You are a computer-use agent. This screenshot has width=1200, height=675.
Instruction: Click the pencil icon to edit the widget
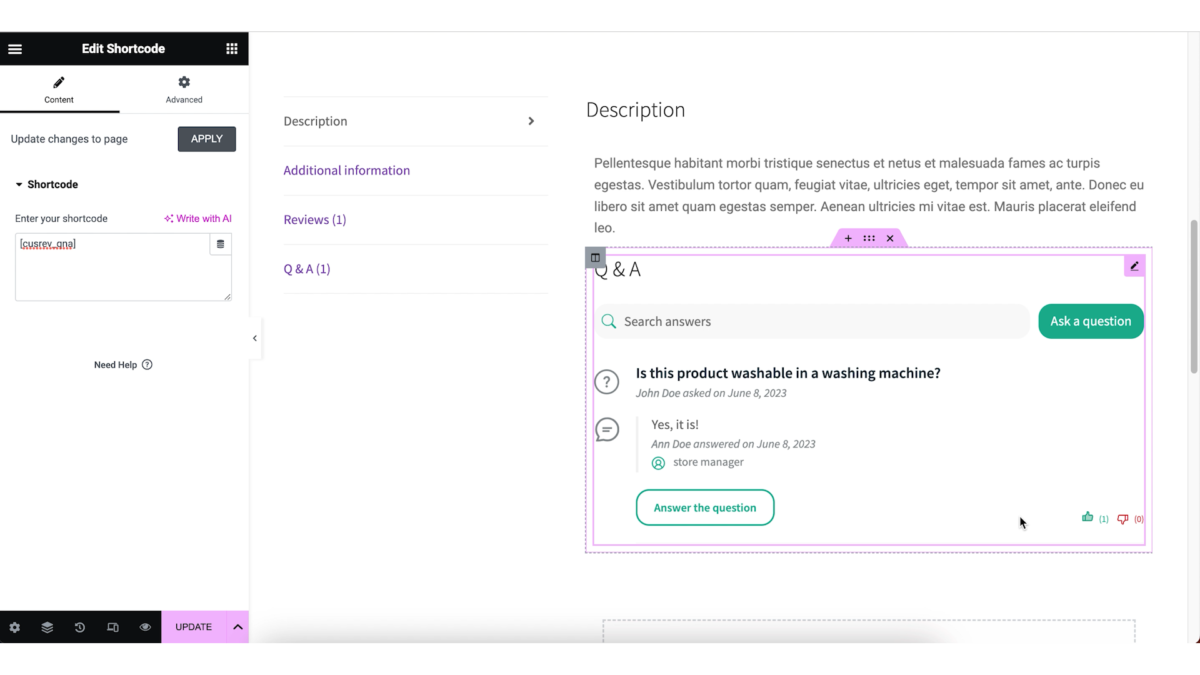point(1134,266)
